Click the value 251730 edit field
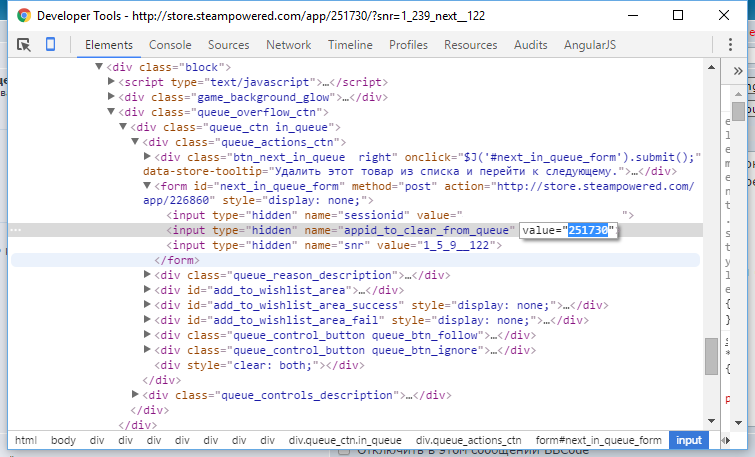The image size is (755, 457). pyautogui.click(x=569, y=230)
